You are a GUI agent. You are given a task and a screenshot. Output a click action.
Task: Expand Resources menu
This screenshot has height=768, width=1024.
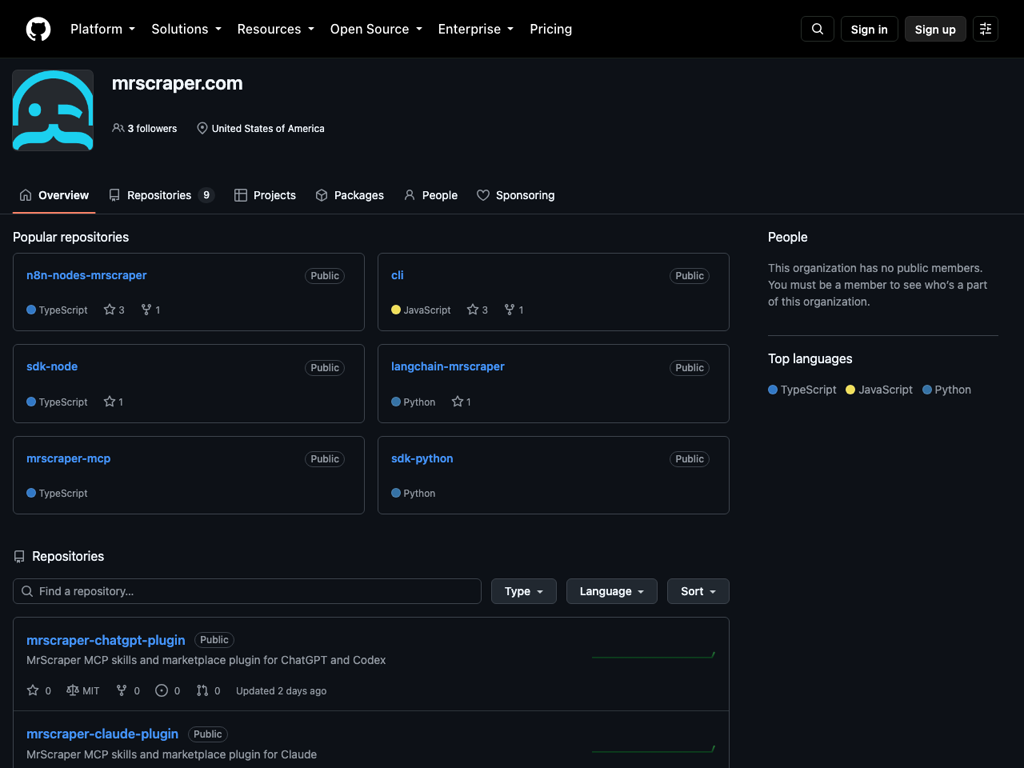tap(276, 29)
